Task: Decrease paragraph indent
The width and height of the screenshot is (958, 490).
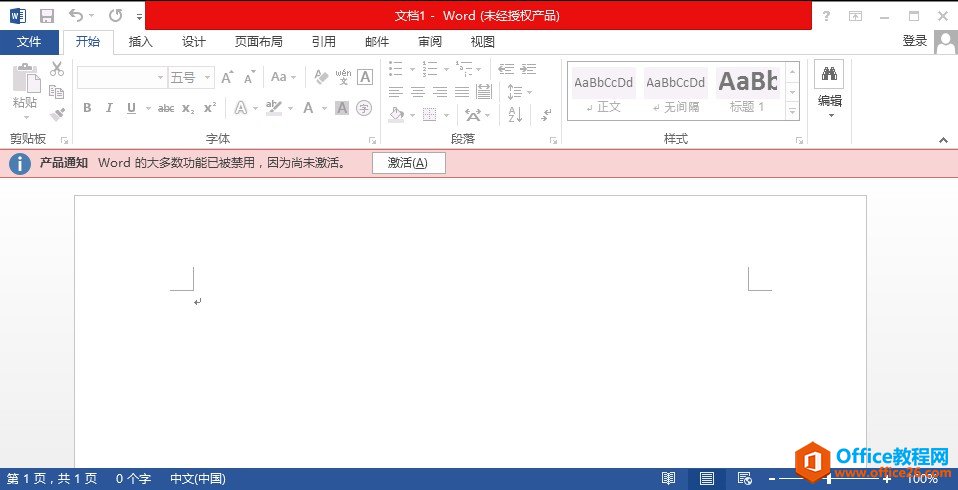Action: (505, 68)
